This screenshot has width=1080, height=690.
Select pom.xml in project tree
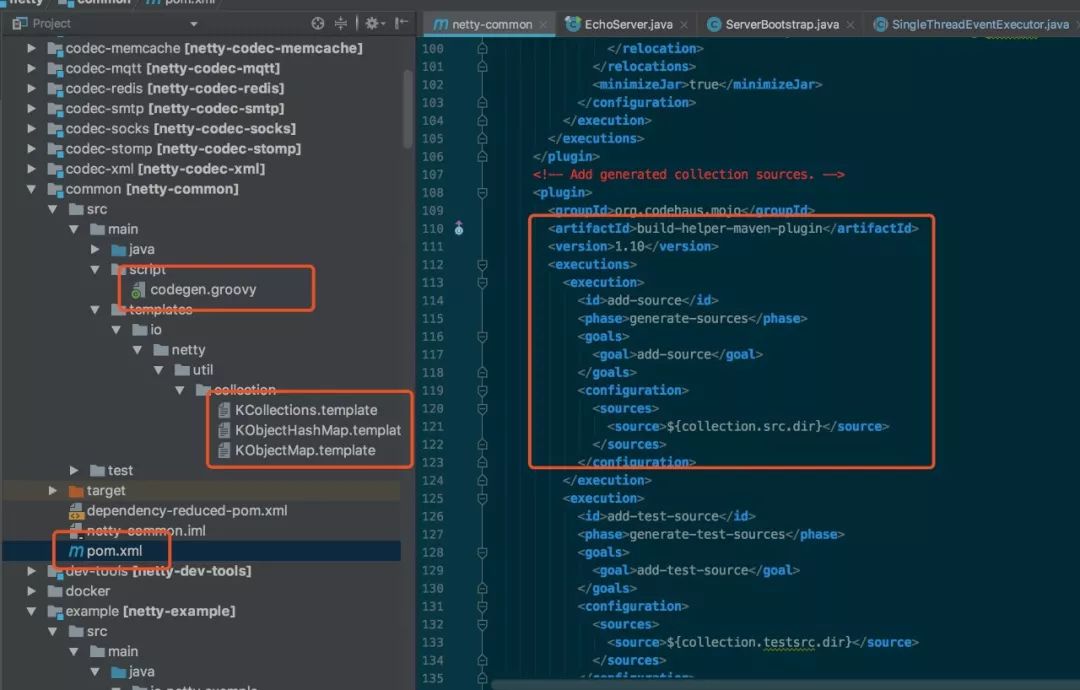106,551
